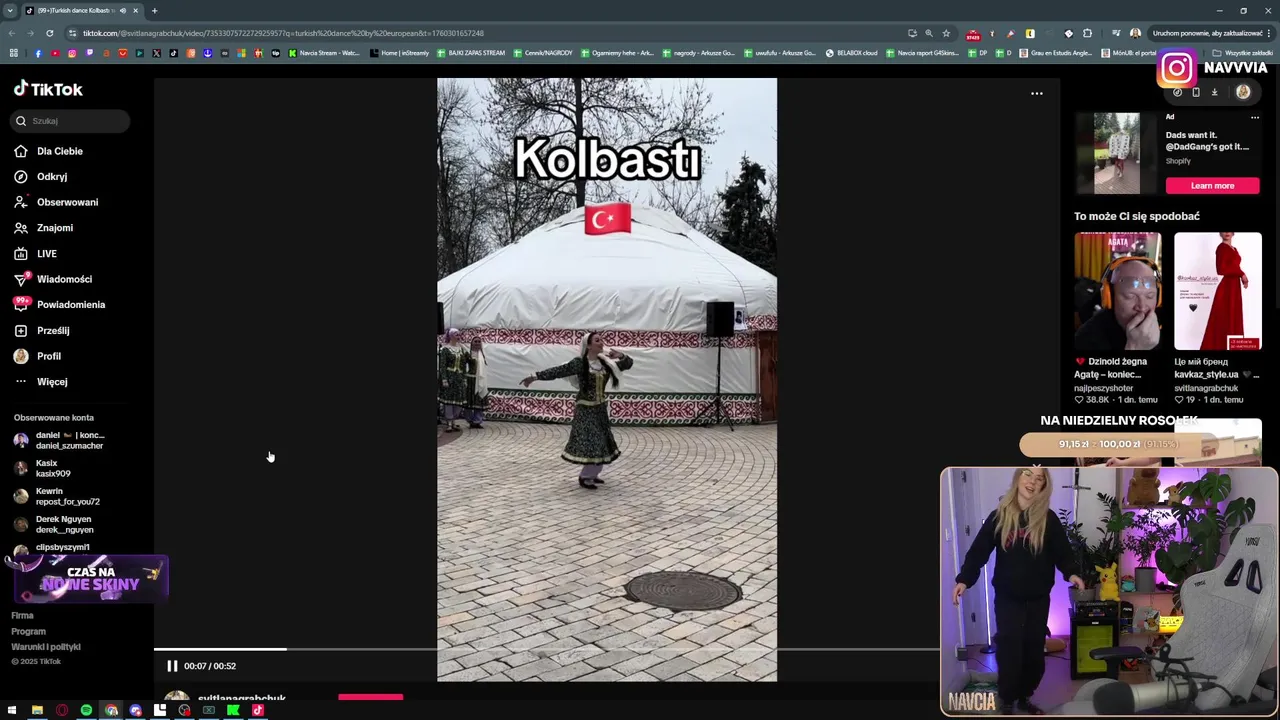Open Profil in the sidebar
Image resolution: width=1280 pixels, height=720 pixels.
[x=37, y=356]
